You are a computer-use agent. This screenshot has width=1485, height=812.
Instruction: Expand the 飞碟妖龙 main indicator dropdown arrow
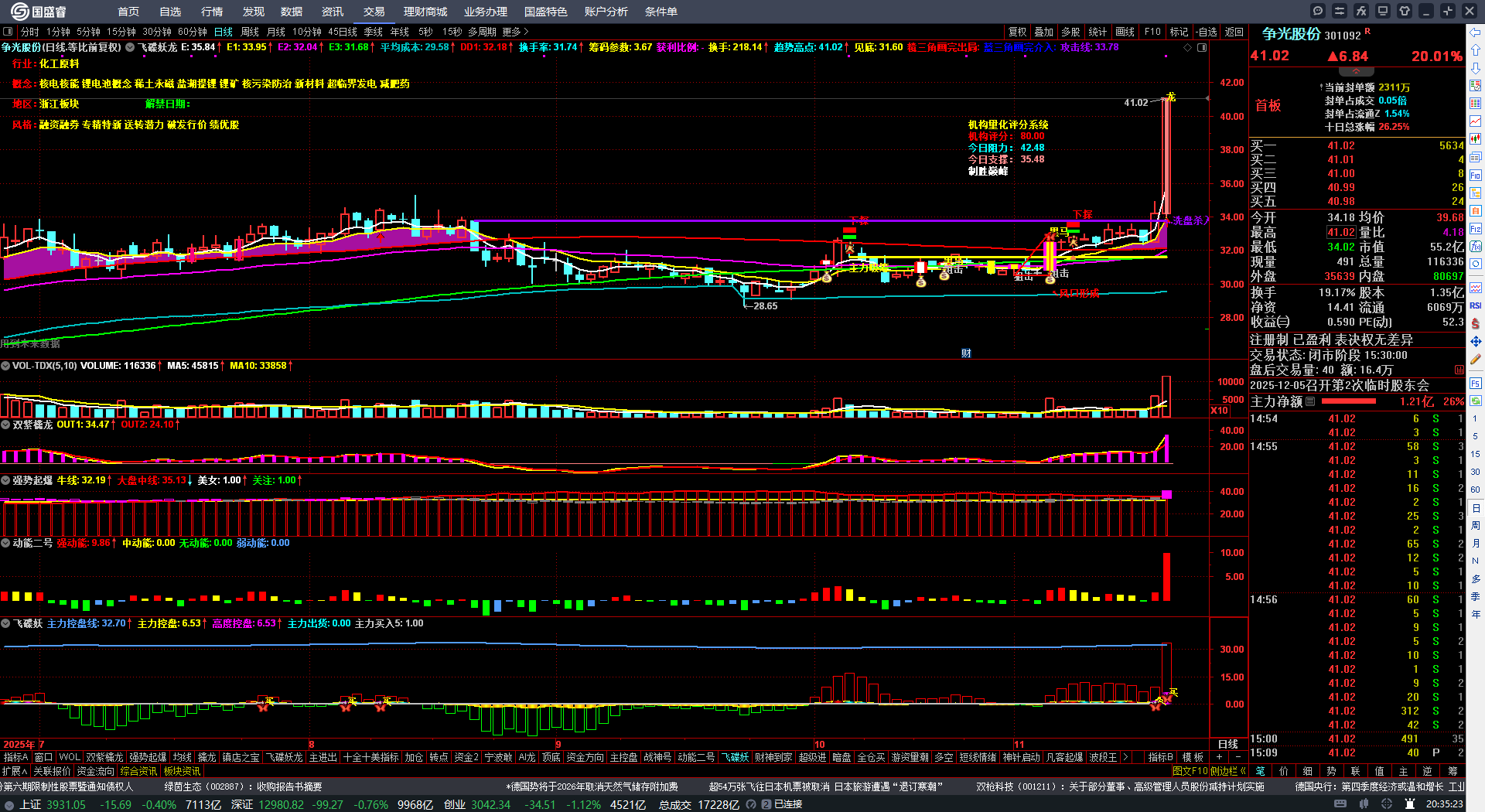[x=130, y=47]
